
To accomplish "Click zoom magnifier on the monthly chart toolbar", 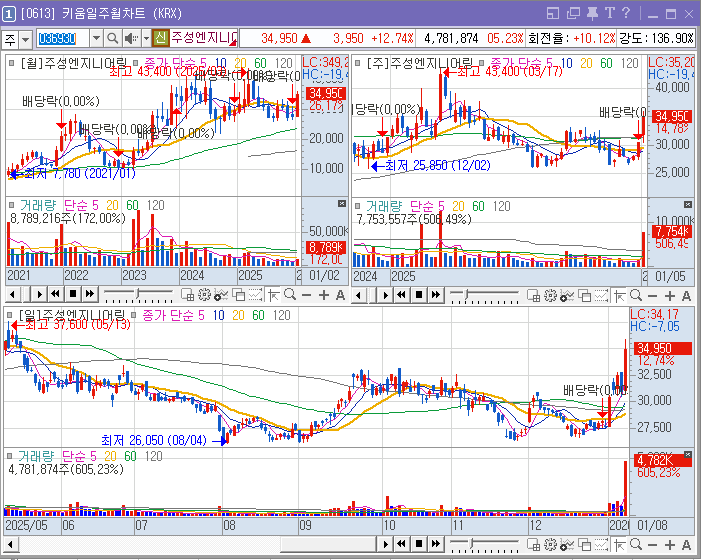I will [x=290, y=295].
